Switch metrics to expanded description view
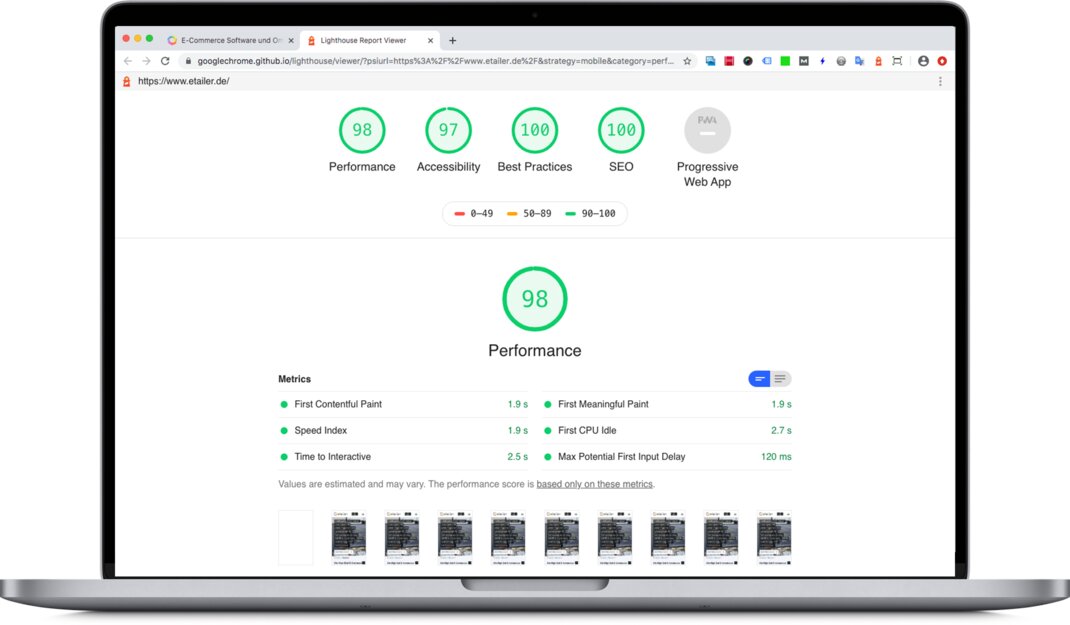 tap(780, 379)
